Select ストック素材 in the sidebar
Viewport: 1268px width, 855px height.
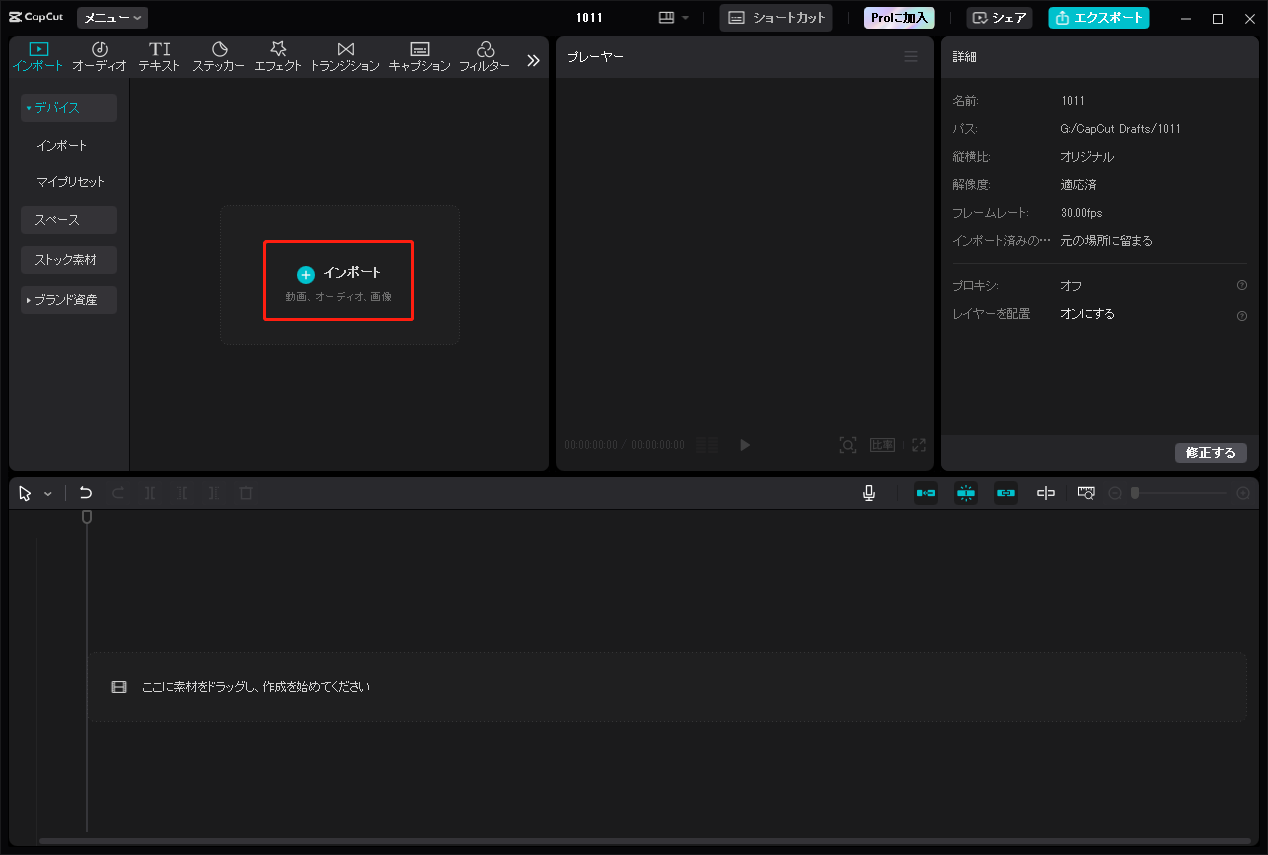tap(69, 260)
